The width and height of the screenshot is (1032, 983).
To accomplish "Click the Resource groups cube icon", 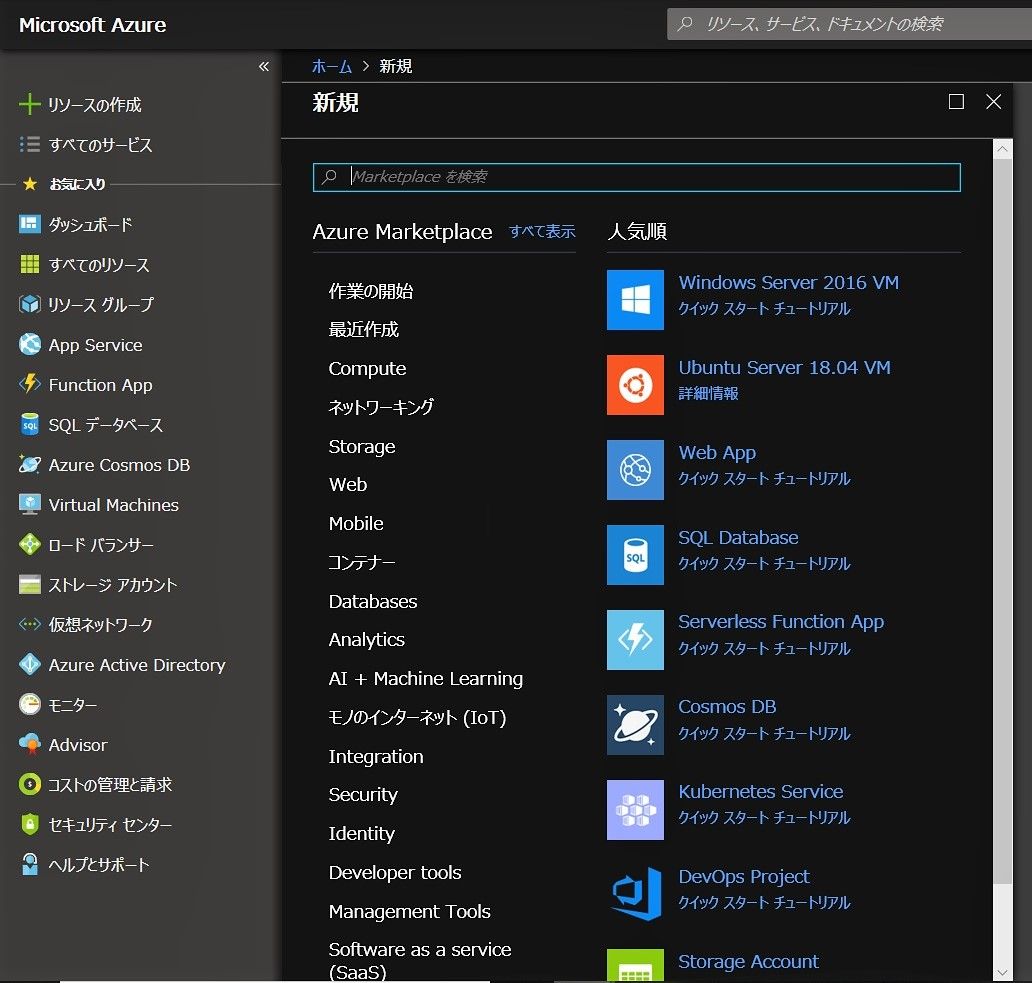I will click(x=29, y=304).
